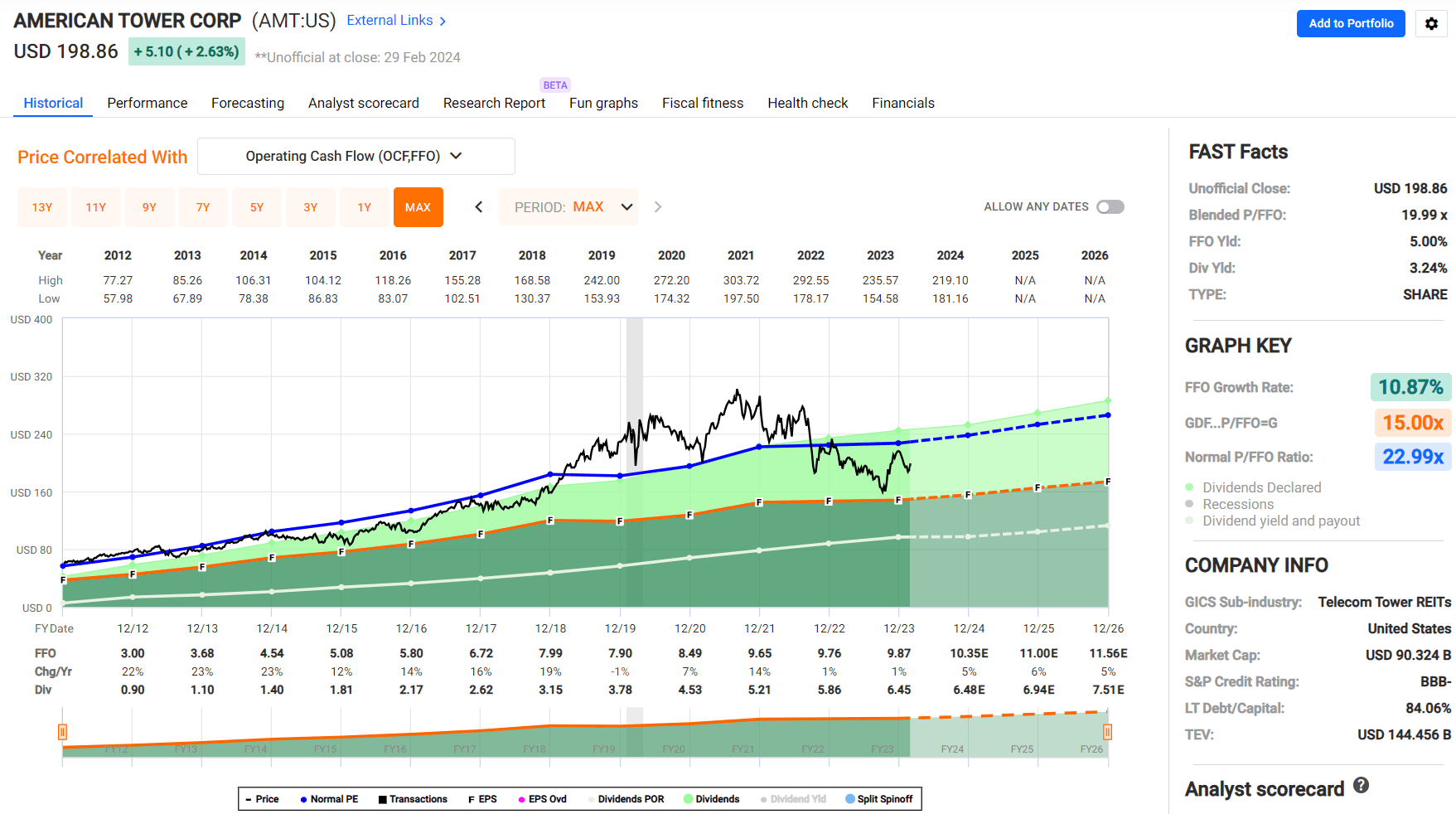Toggle the Normal PE legend marker
This screenshot has width=1456, height=814.
303,798
